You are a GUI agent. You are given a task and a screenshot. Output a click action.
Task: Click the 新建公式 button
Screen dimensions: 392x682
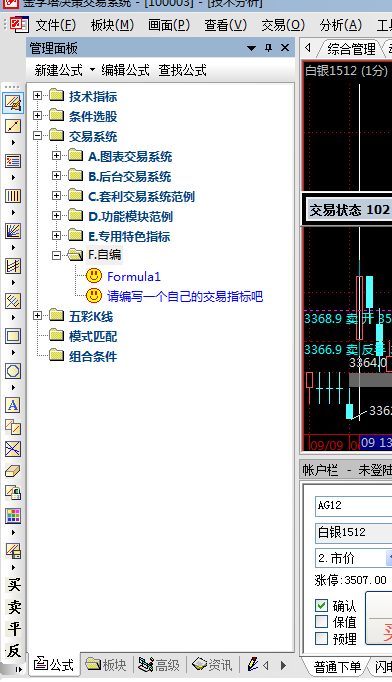[58, 70]
